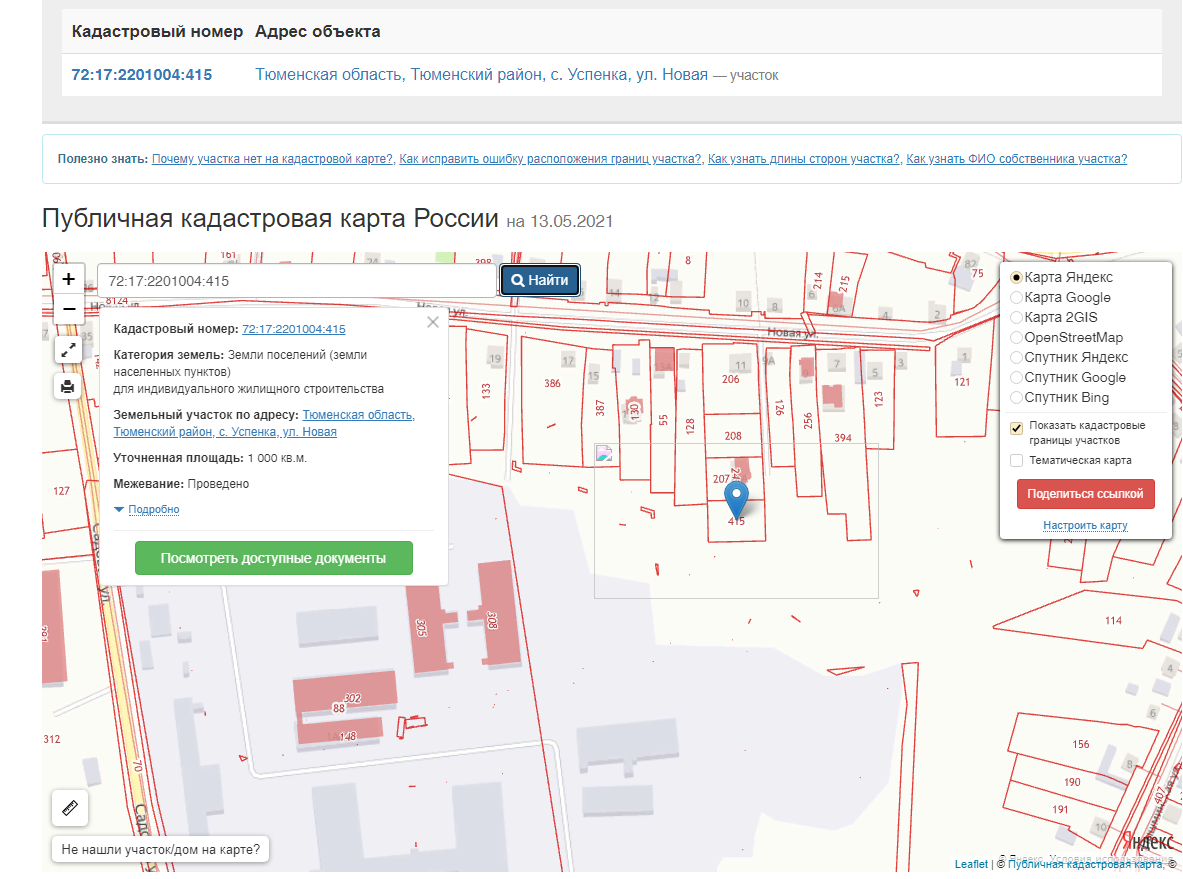Uncheck Показать кадастровые границы участков
This screenshot has width=1183, height=879.
pyautogui.click(x=1016, y=429)
